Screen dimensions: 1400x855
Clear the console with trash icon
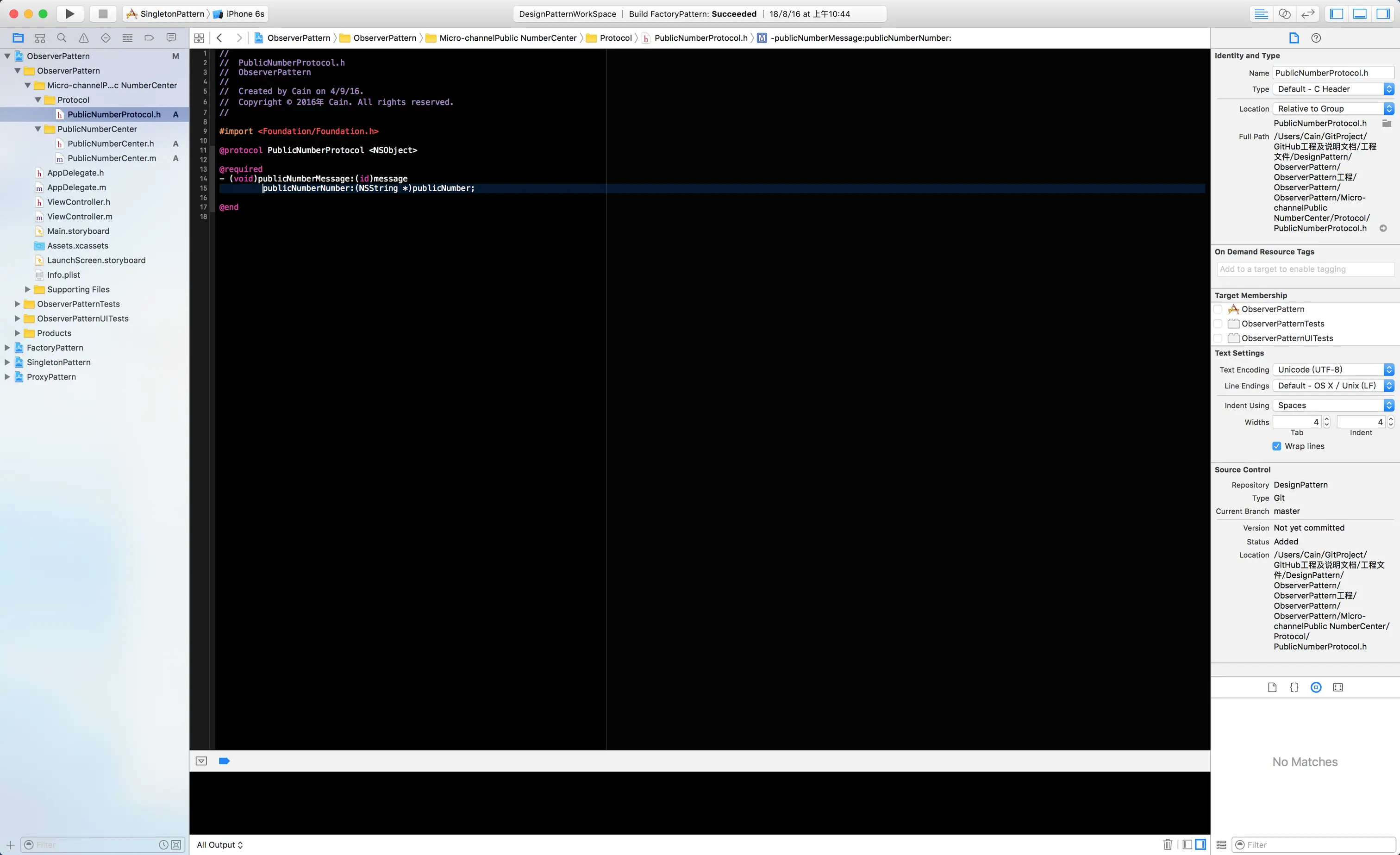coord(1168,845)
